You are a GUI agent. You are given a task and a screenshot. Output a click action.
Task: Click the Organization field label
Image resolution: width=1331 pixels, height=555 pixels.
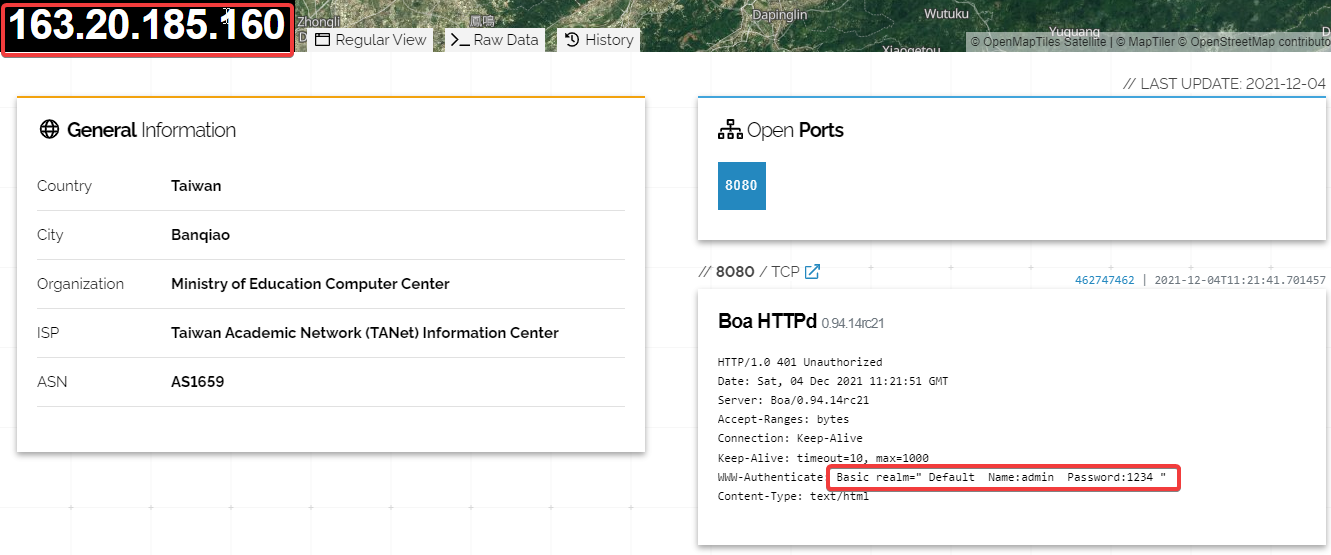pos(80,284)
